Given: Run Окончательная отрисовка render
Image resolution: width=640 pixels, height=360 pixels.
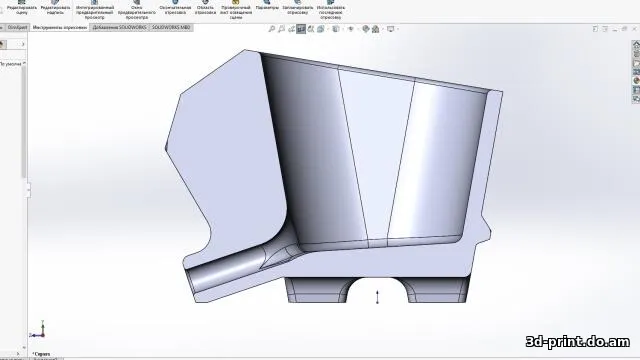Looking at the screenshot, I should click(175, 8).
